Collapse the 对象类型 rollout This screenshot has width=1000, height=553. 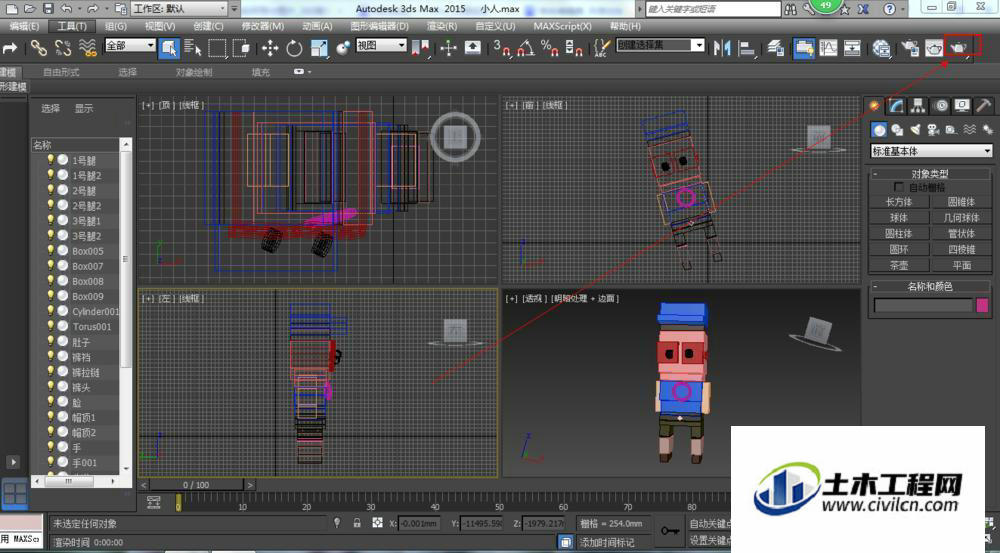click(930, 173)
